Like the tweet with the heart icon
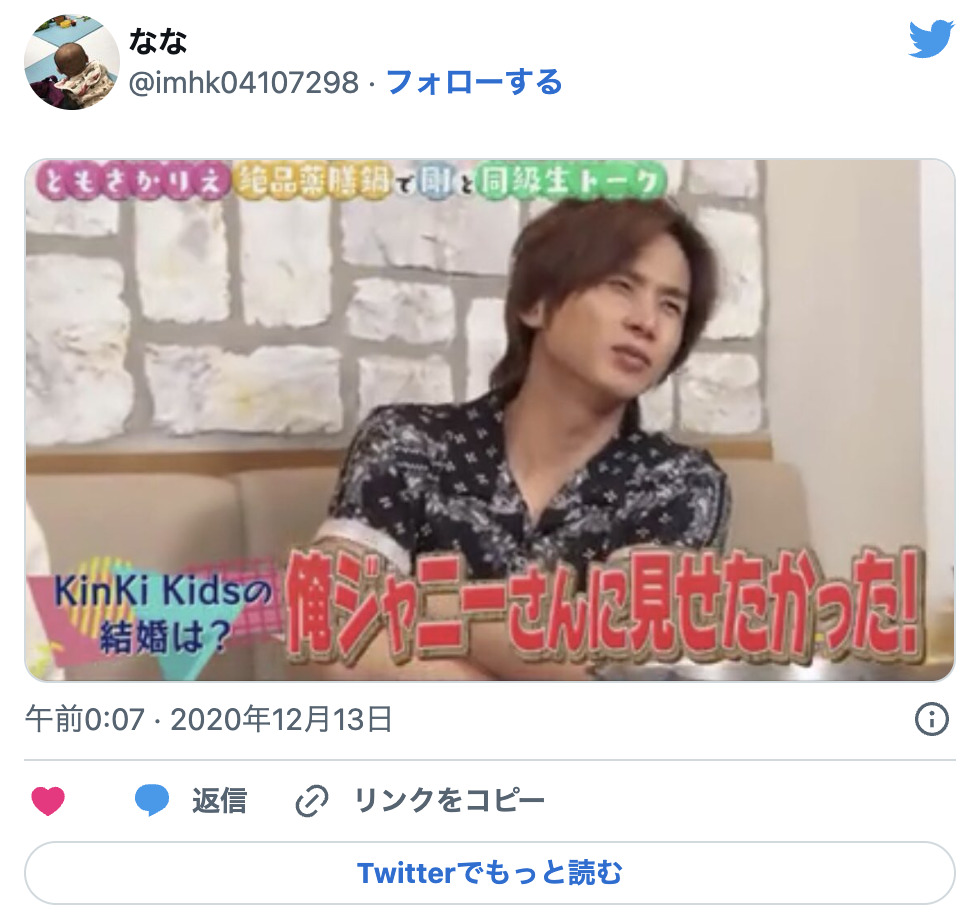974x924 pixels. (x=48, y=800)
